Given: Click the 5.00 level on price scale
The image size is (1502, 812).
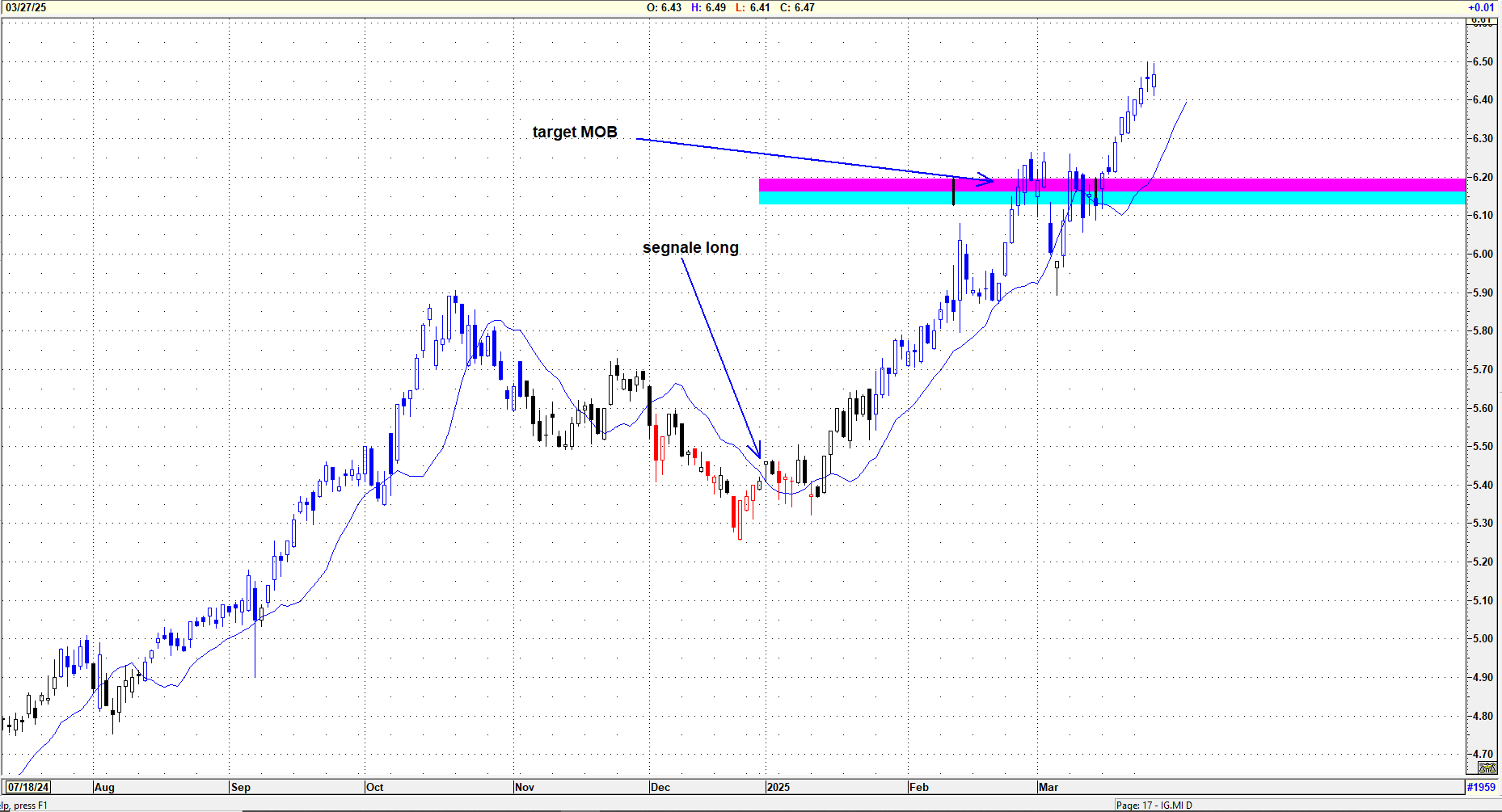Looking at the screenshot, I should click(1483, 638).
